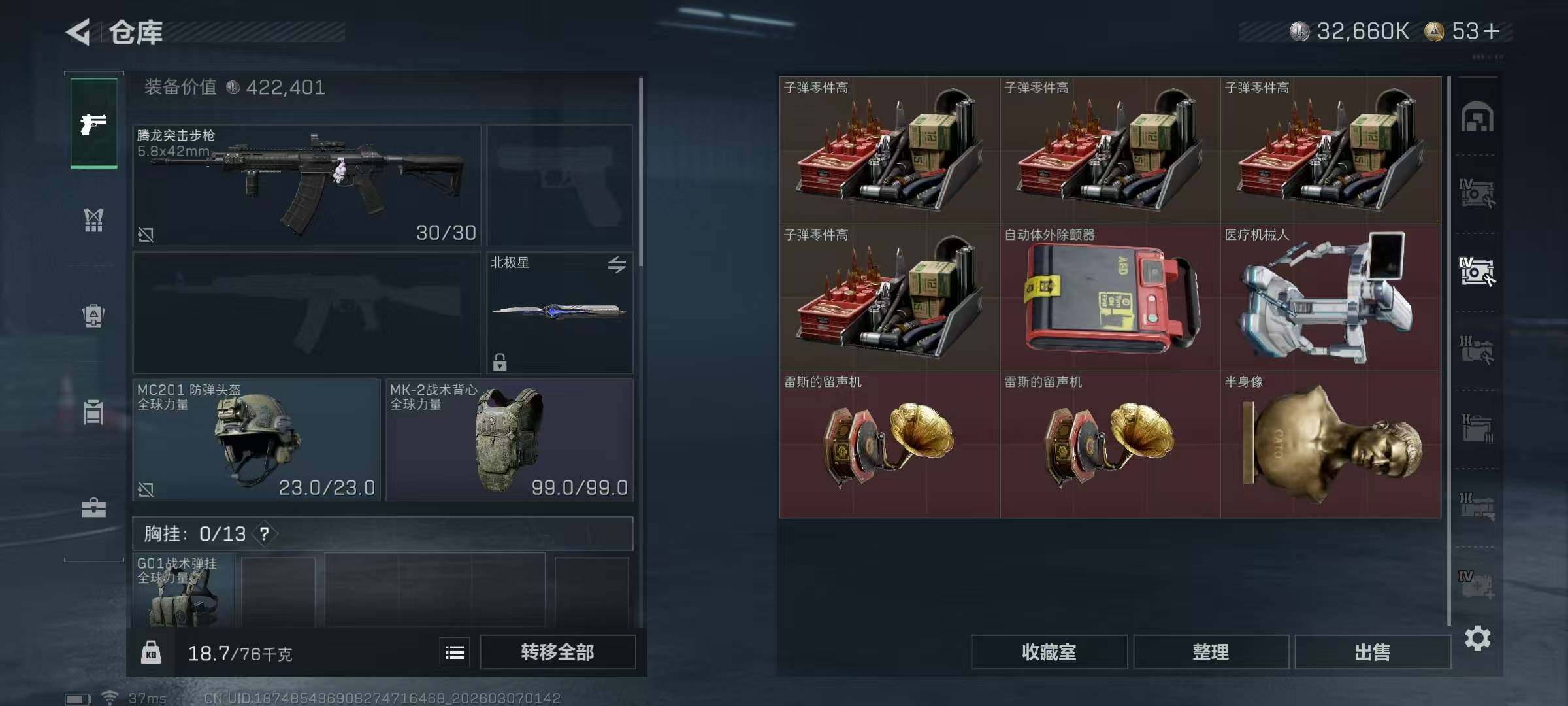This screenshot has height=706, width=1568.
Task: Open the 收藏室 button
Action: coord(1049,652)
